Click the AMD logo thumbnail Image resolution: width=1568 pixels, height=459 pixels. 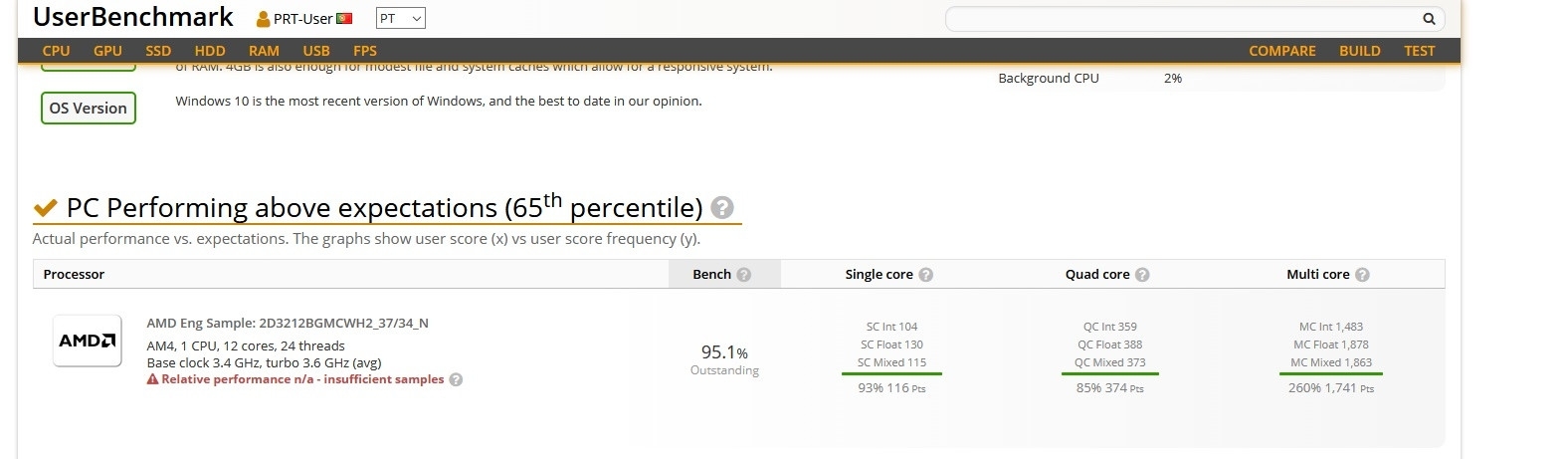click(88, 341)
